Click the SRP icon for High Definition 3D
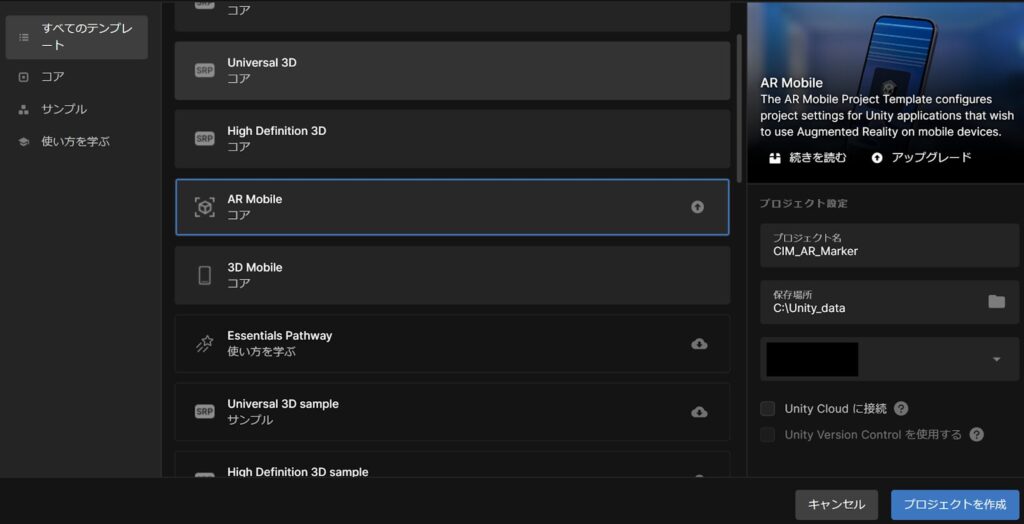Screen dimensions: 1024x524 click(x=204, y=139)
